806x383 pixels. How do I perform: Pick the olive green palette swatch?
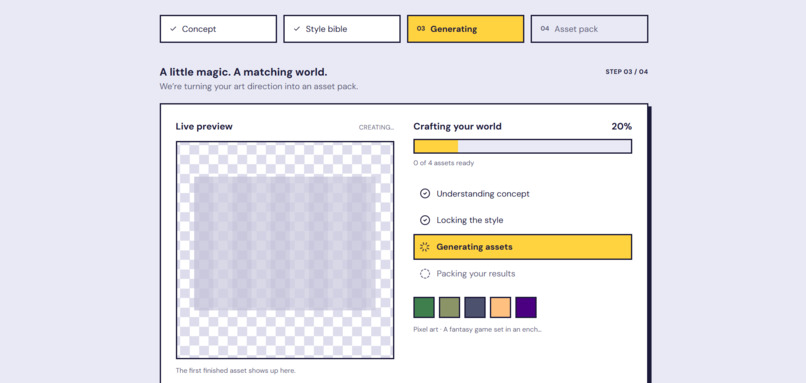point(449,307)
